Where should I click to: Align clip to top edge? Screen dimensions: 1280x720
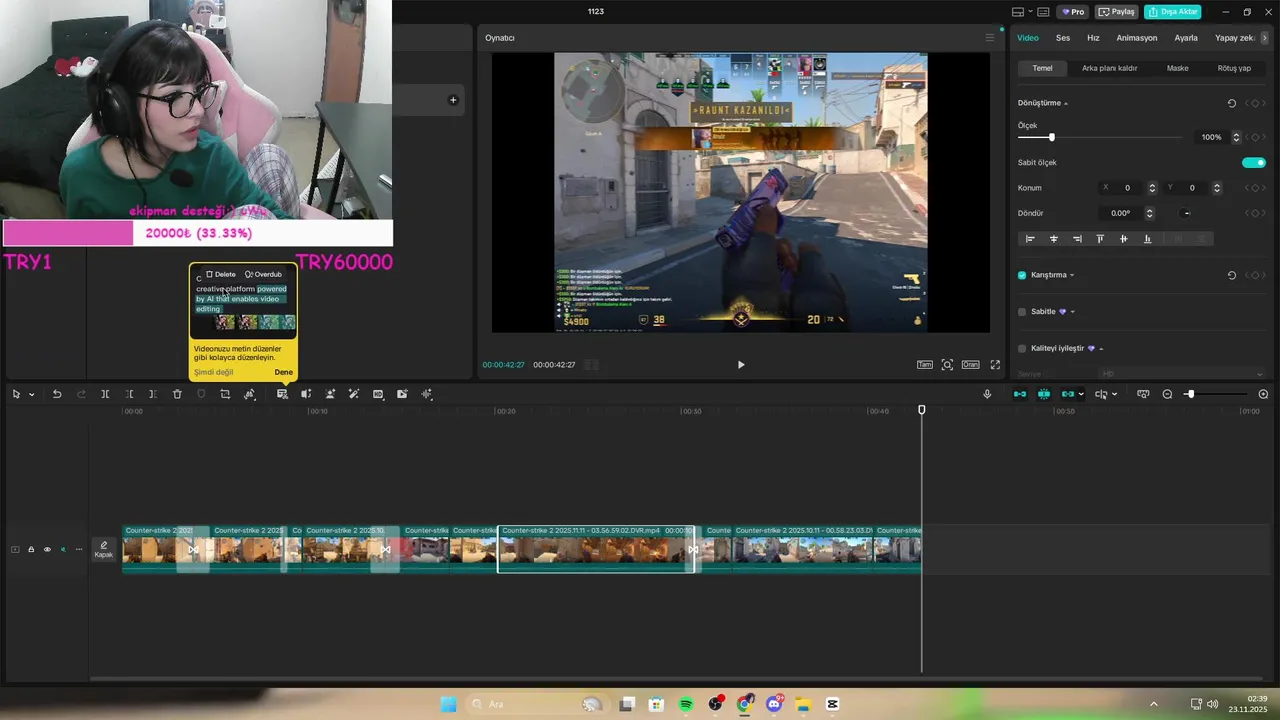point(1100,239)
